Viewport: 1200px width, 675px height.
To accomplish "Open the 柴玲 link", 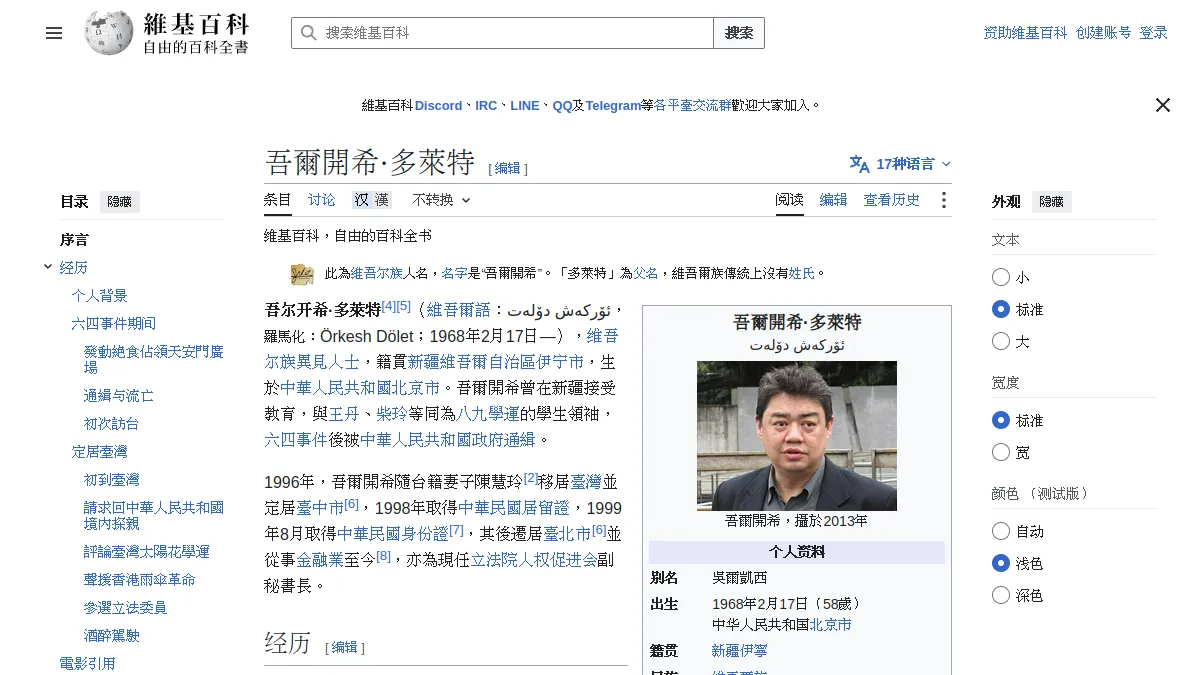I will [x=392, y=414].
